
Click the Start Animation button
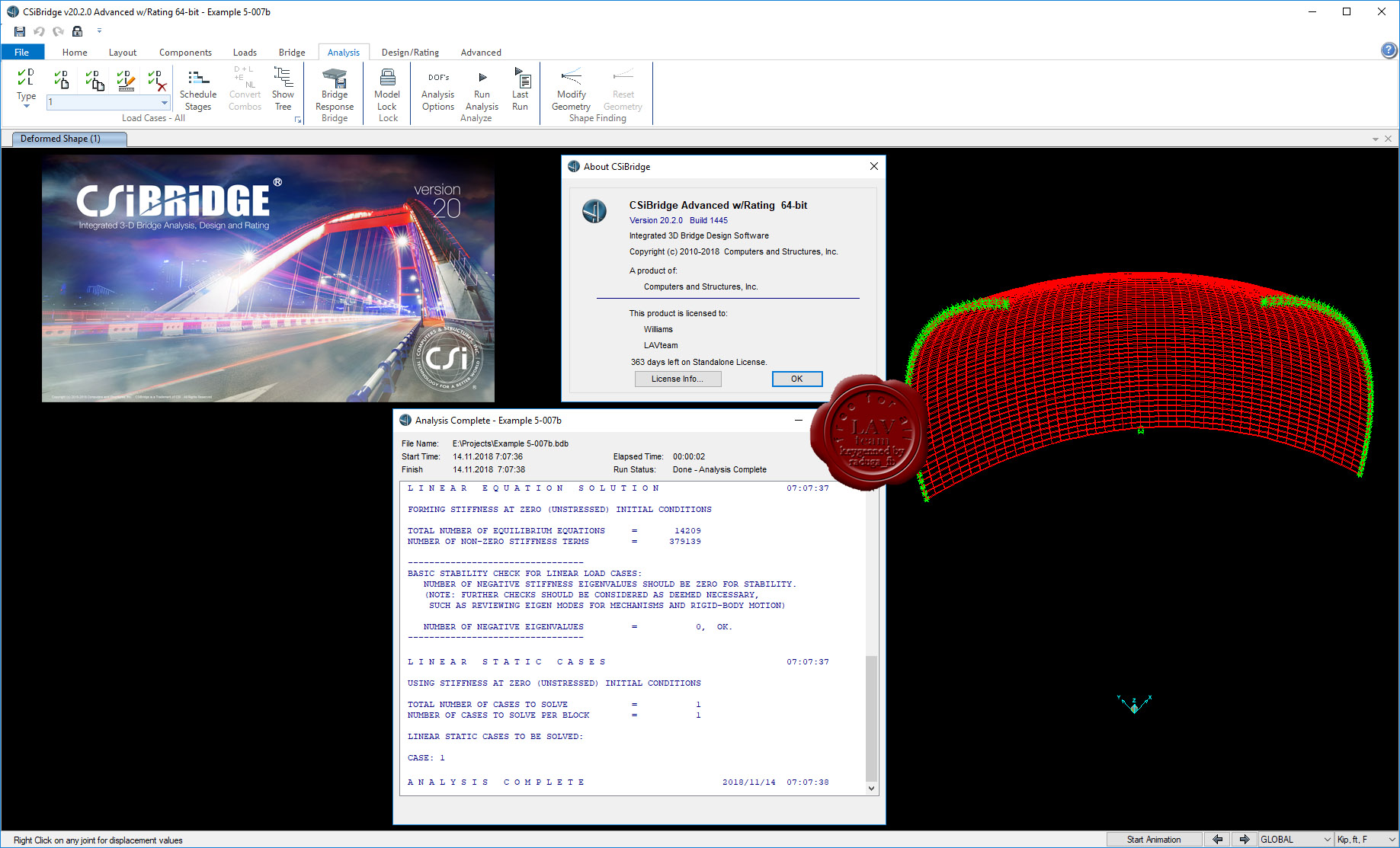pos(1154,840)
